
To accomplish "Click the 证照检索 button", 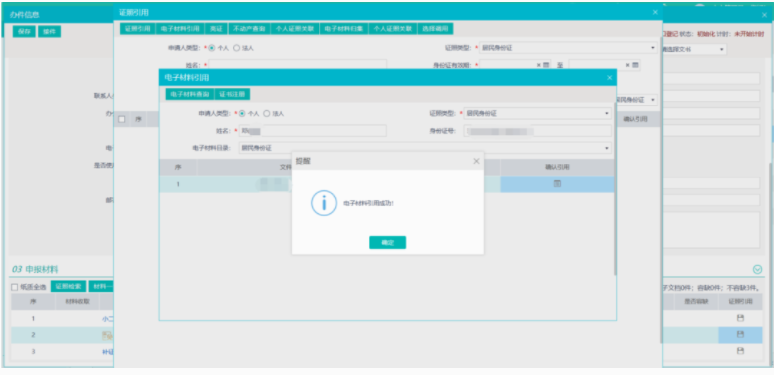I will pyautogui.click(x=69, y=287).
